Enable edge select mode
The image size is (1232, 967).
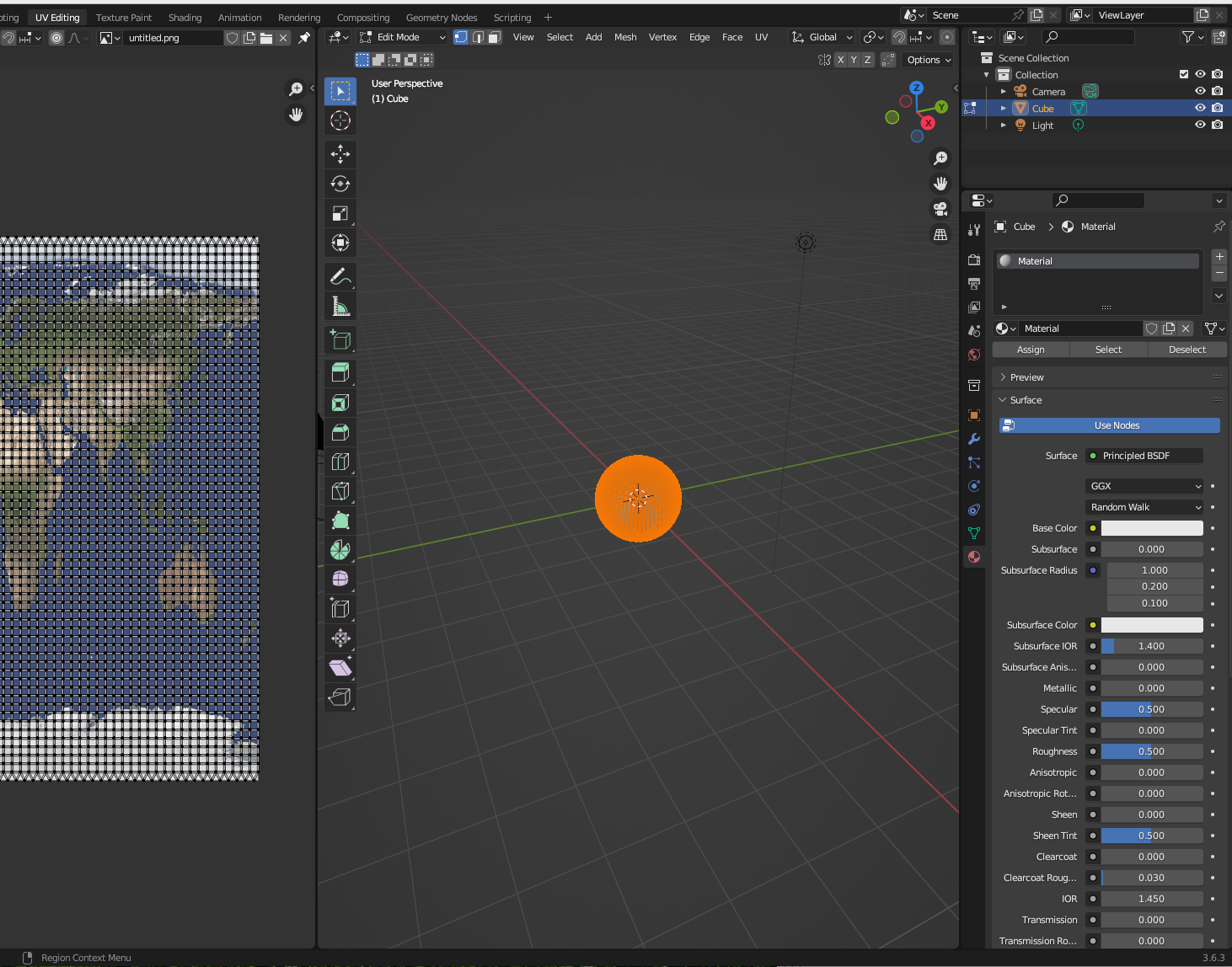click(x=478, y=37)
